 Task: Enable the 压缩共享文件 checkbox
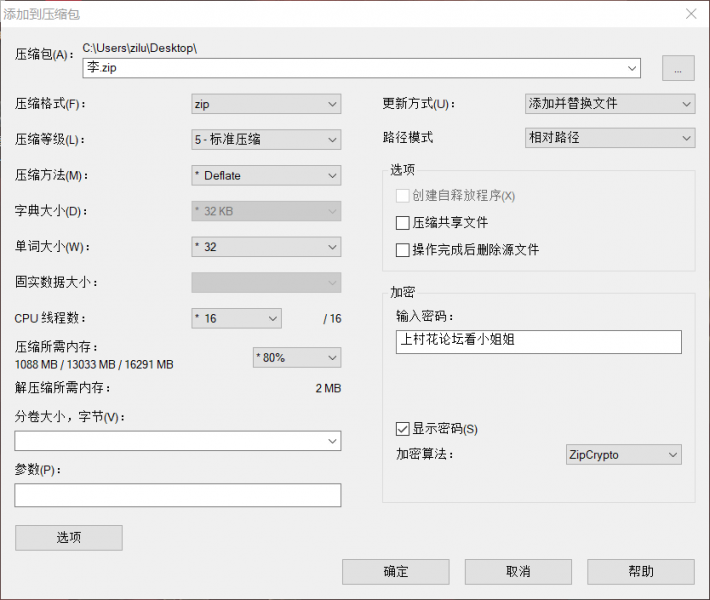pos(403,223)
